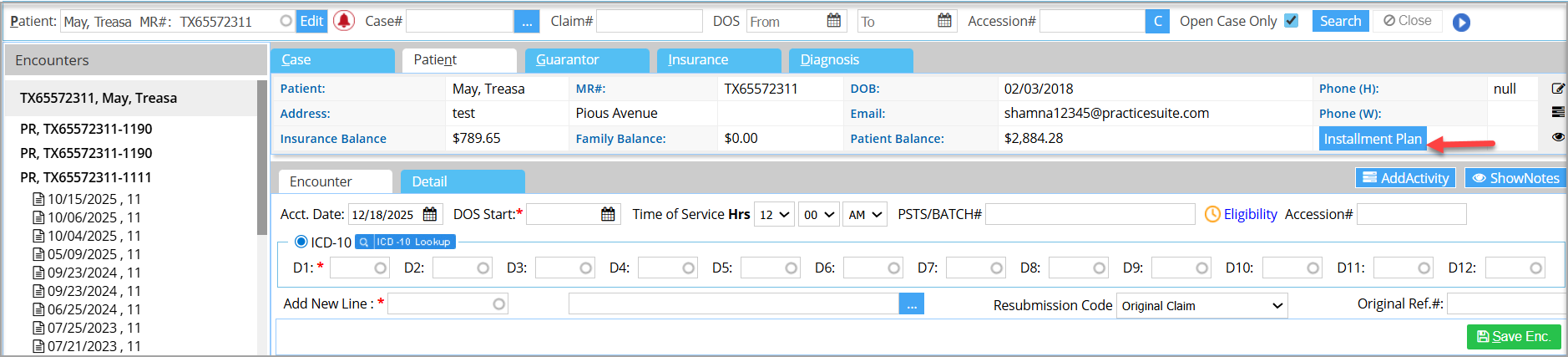Switch to the Guarantor tab
1568x357 pixels.
[x=586, y=60]
